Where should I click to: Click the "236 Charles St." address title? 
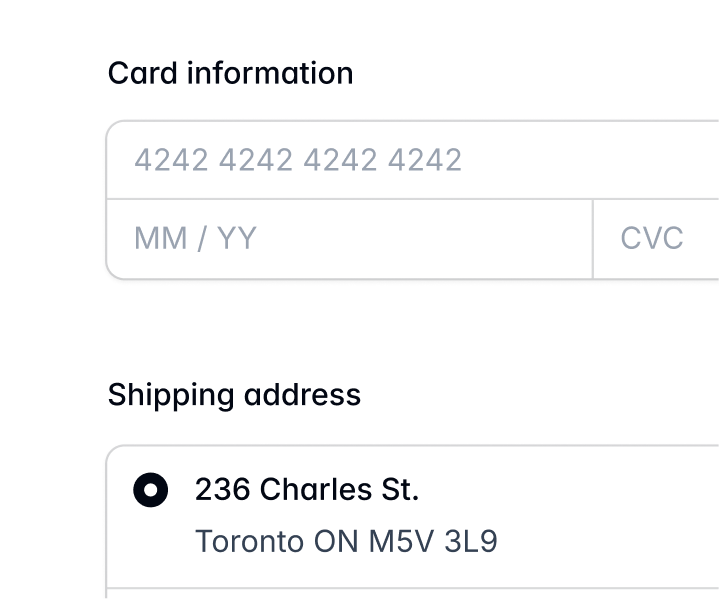point(306,490)
